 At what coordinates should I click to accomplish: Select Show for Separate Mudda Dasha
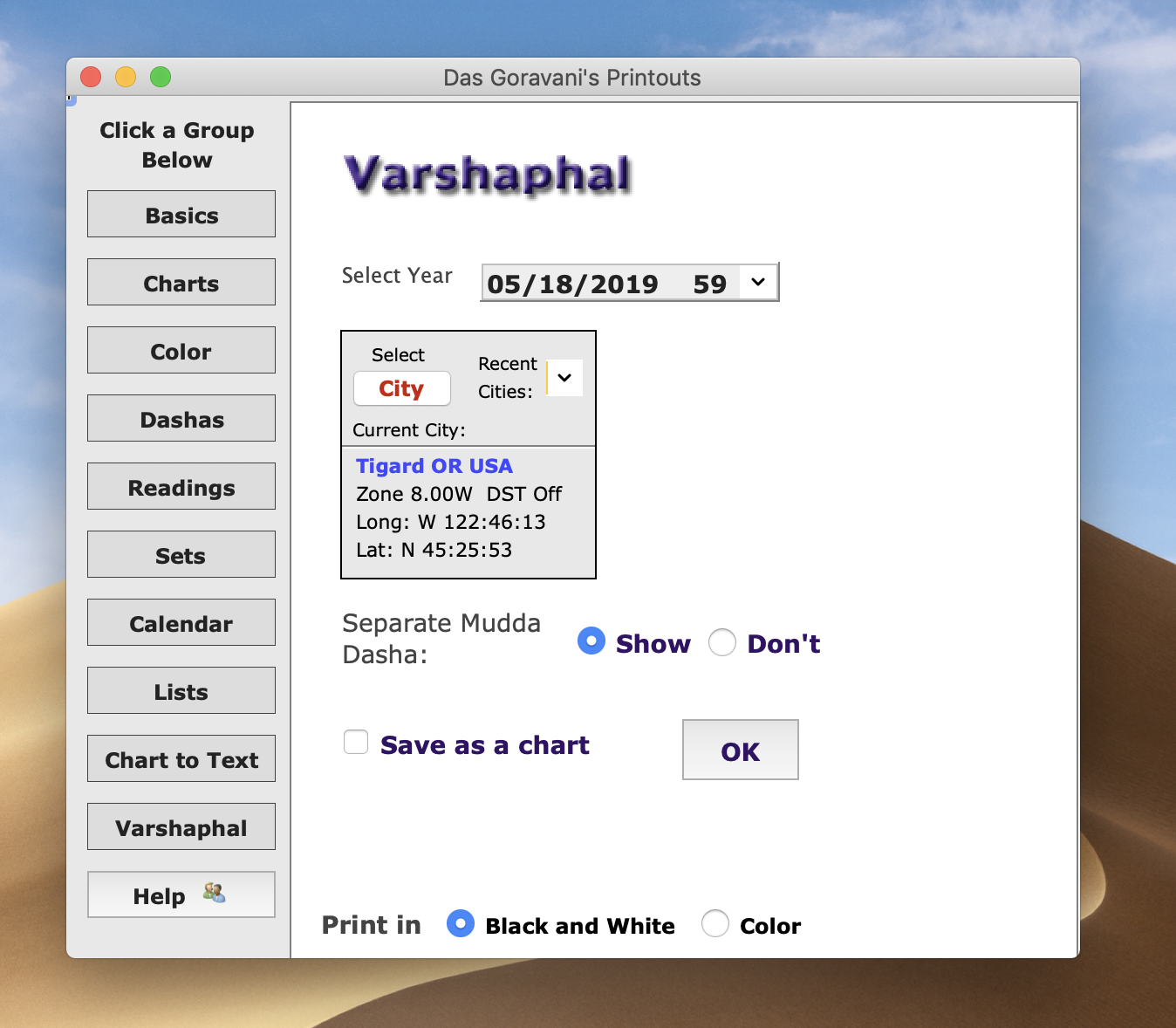tap(591, 641)
